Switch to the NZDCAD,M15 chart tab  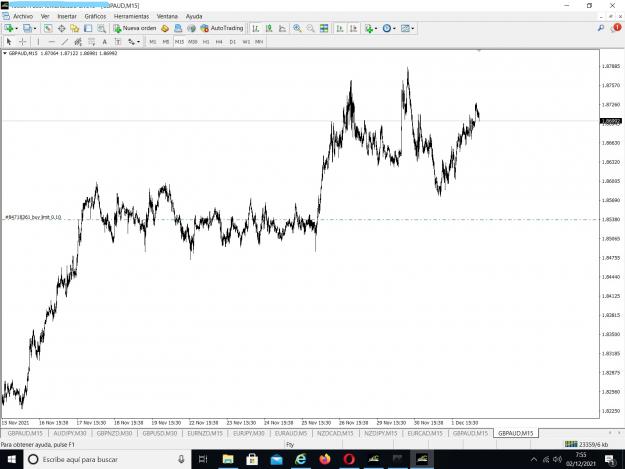pyautogui.click(x=335, y=433)
